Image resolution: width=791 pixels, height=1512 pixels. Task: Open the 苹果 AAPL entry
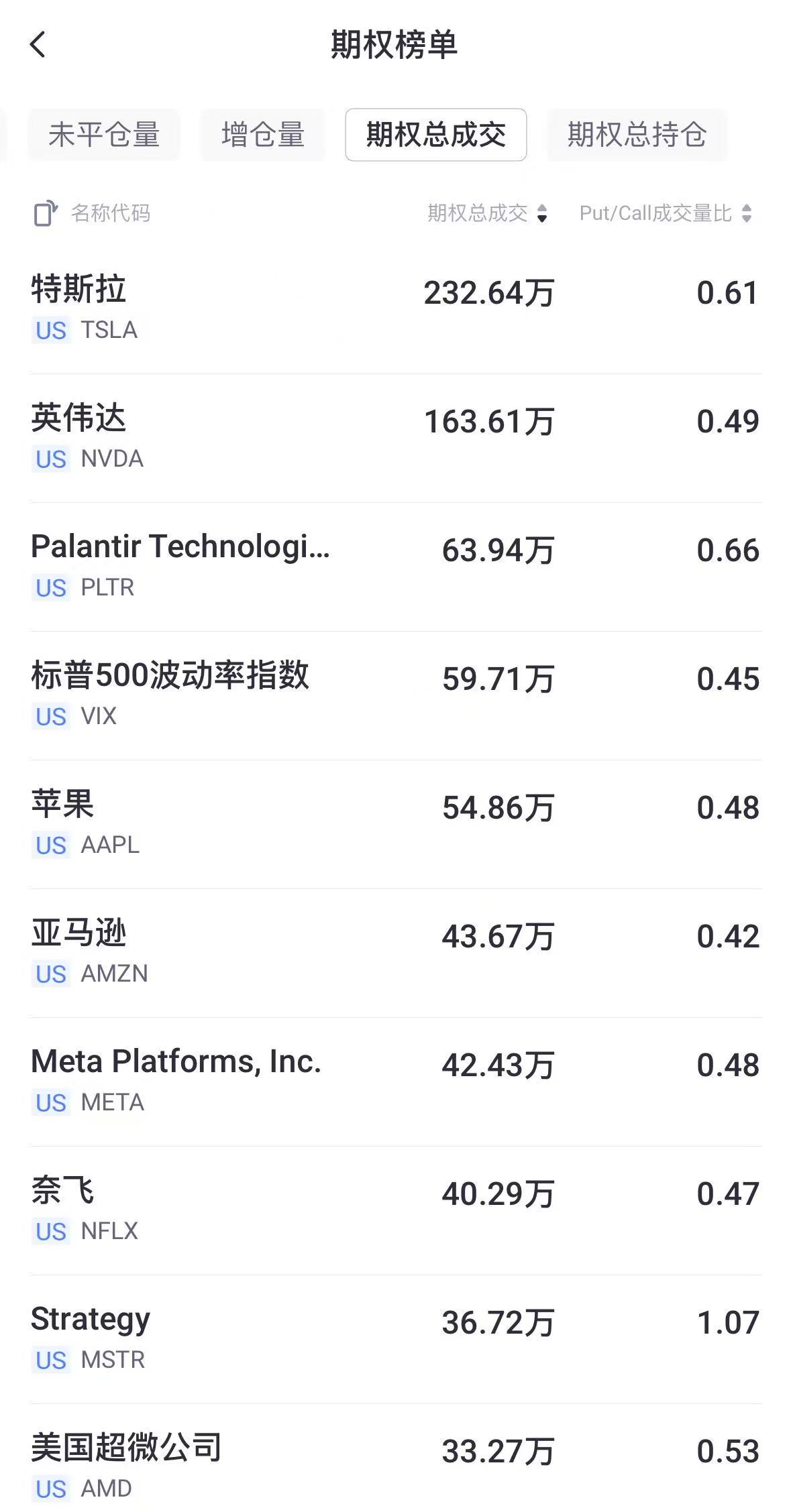tap(395, 824)
